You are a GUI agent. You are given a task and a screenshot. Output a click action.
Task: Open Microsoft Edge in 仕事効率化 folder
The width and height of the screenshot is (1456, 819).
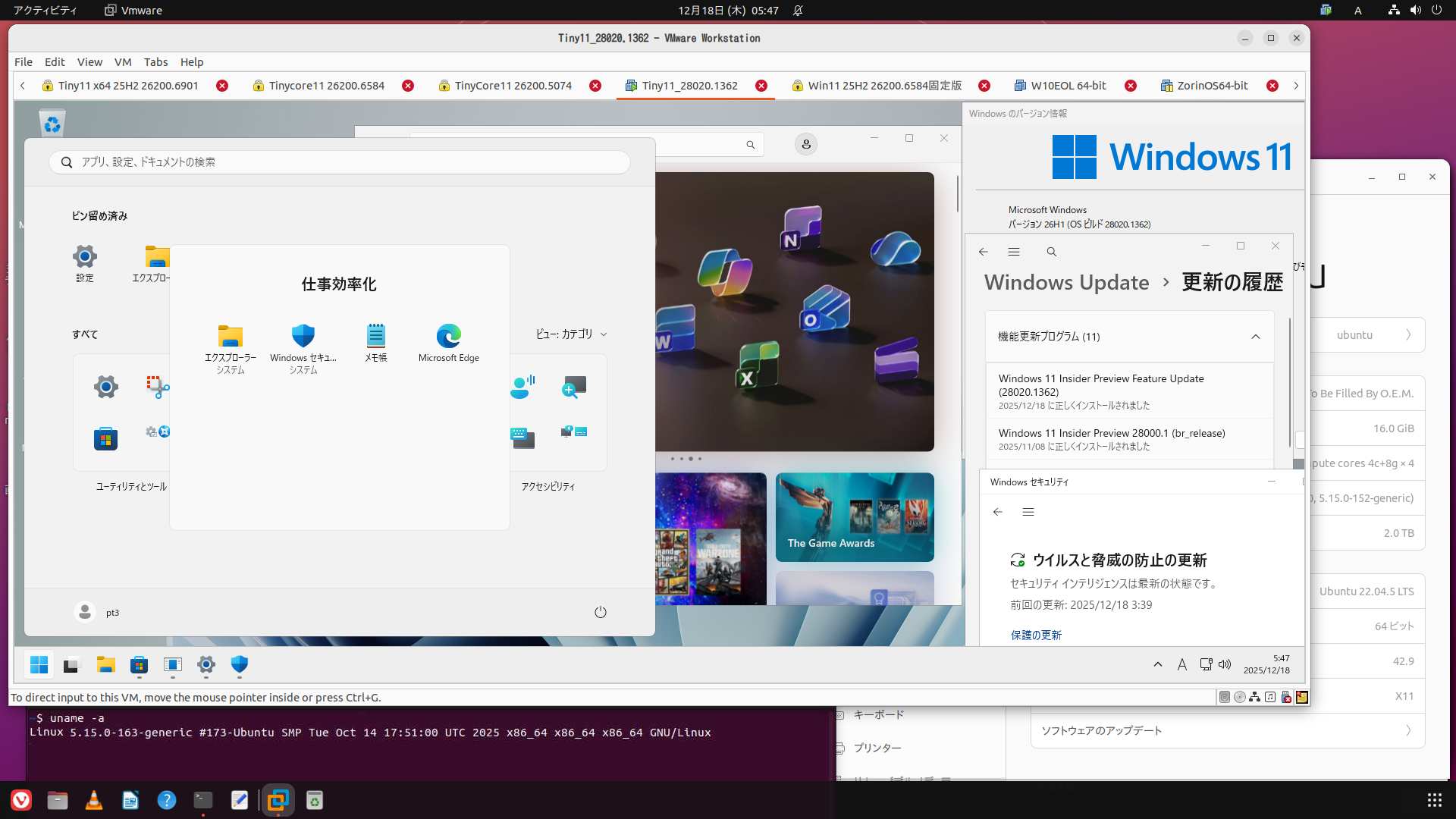(448, 342)
